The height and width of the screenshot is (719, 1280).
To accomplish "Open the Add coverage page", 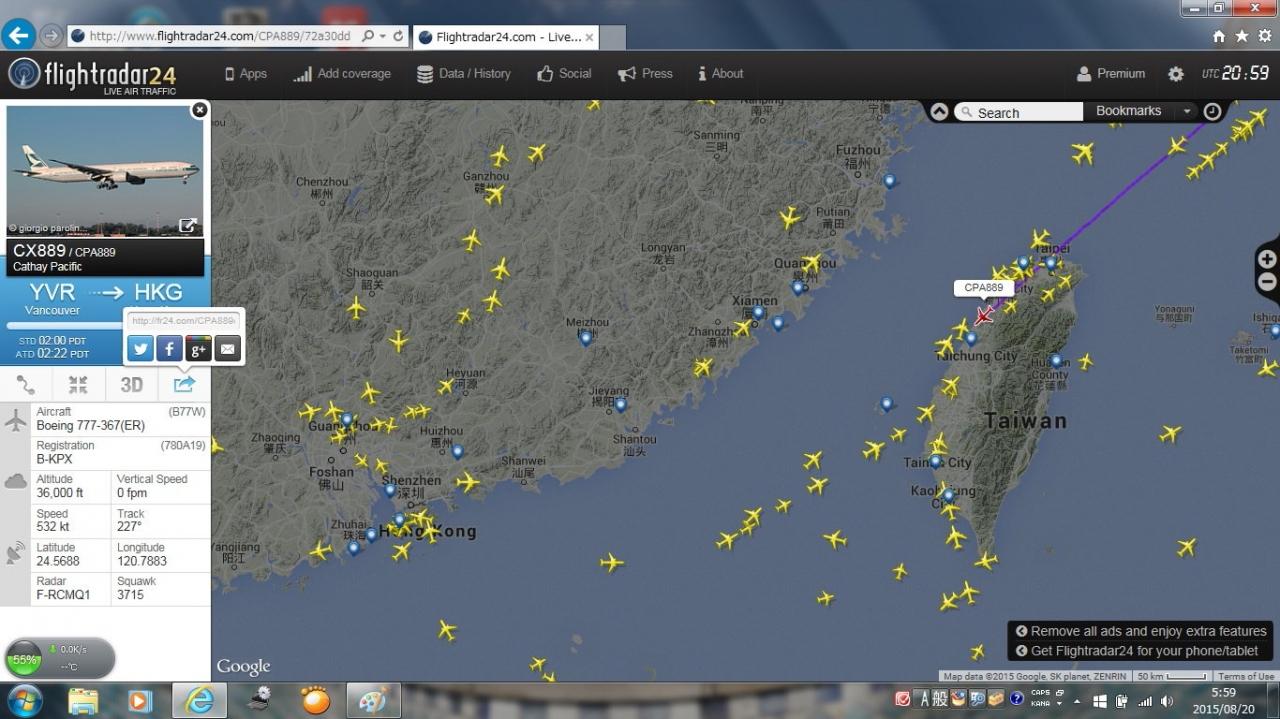I will point(342,74).
